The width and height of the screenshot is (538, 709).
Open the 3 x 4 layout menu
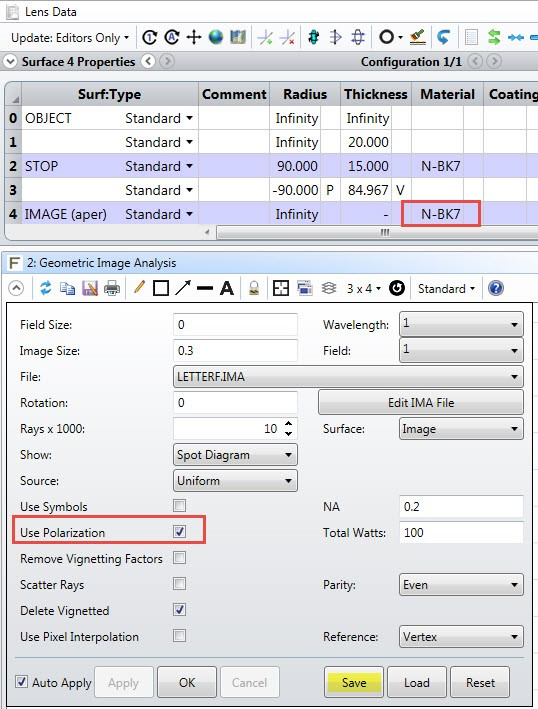pyautogui.click(x=363, y=288)
